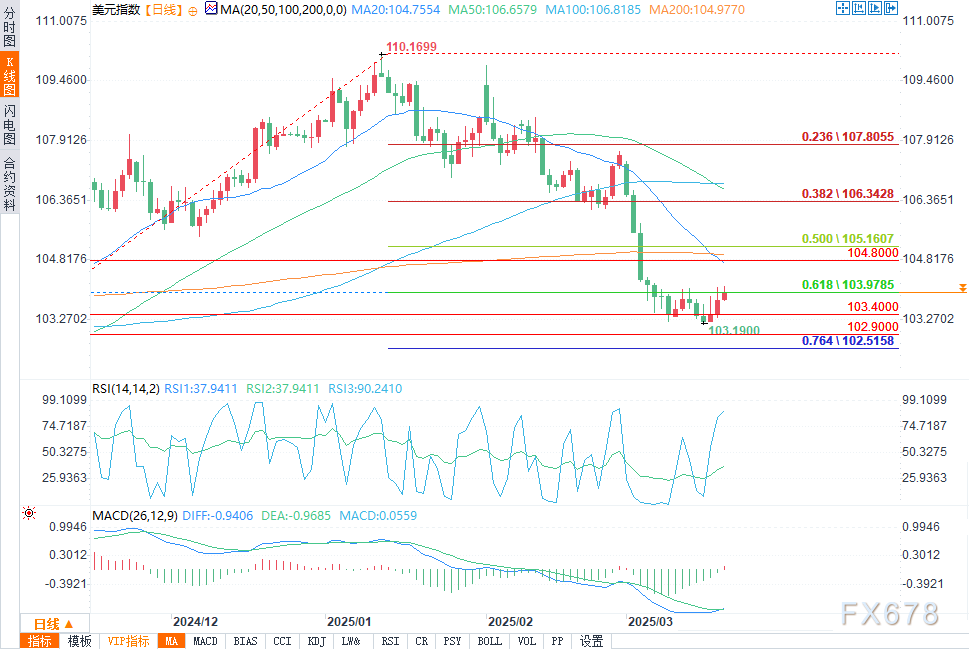The width and height of the screenshot is (969, 649).
Task: Click the RSI(14,14,2) panel label
Action: point(125,389)
